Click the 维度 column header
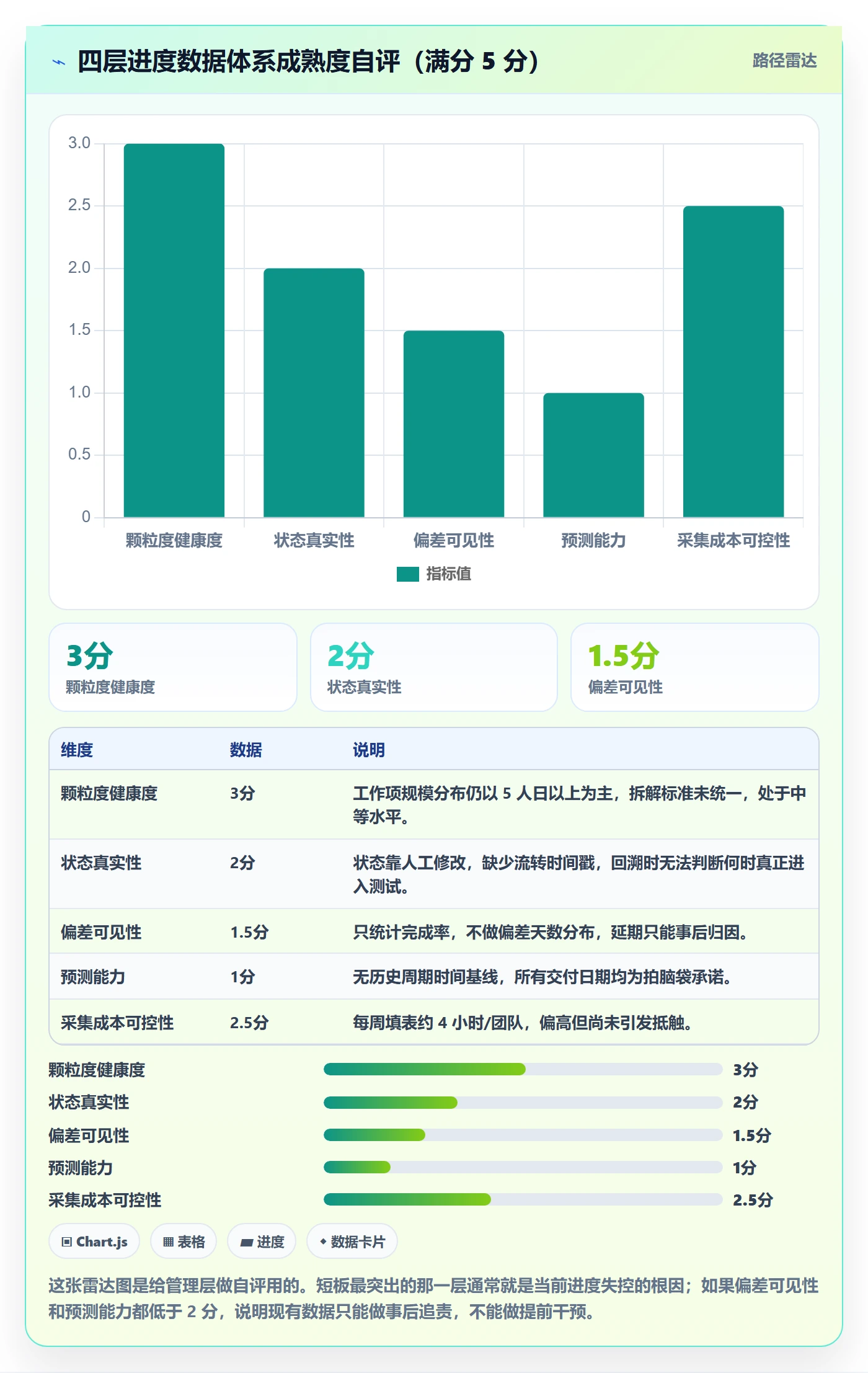Screen dimensions: 868x1373 click(77, 750)
